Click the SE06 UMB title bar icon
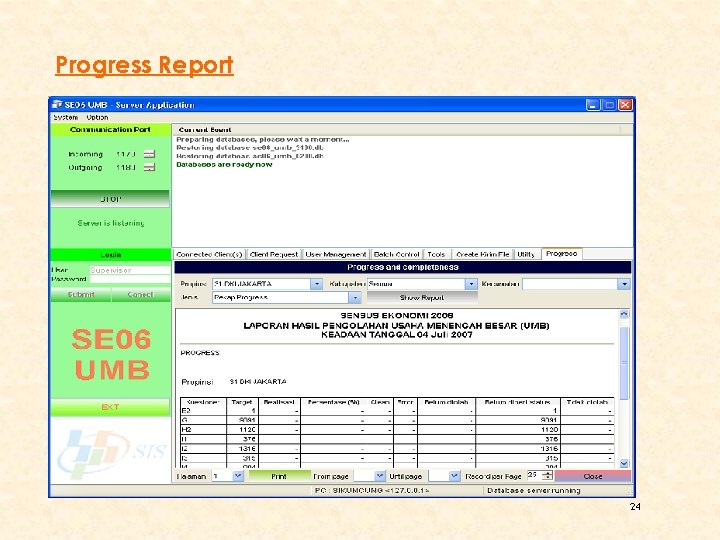This screenshot has width=720, height=540. [x=57, y=104]
